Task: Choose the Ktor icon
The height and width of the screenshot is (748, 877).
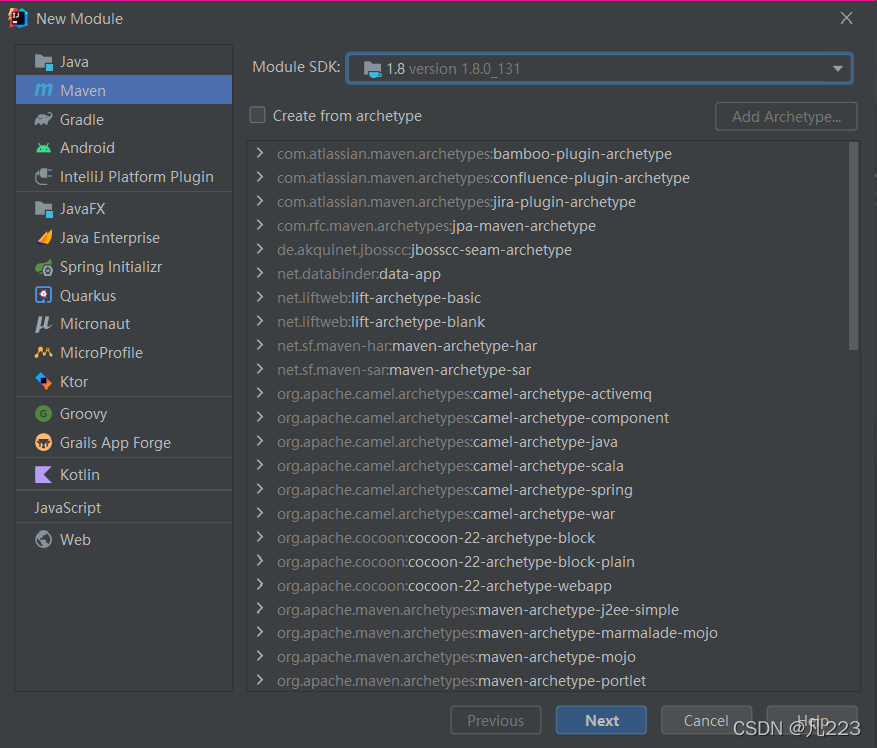Action: point(44,382)
